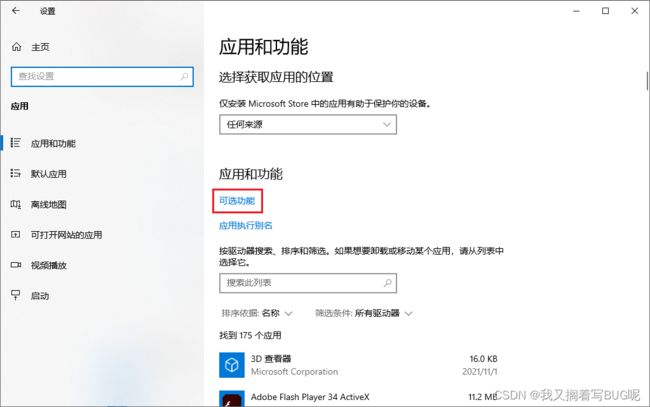Select Adobe Flash Player 34 ActiveX entry
650x407 pixels.
(x=359, y=398)
